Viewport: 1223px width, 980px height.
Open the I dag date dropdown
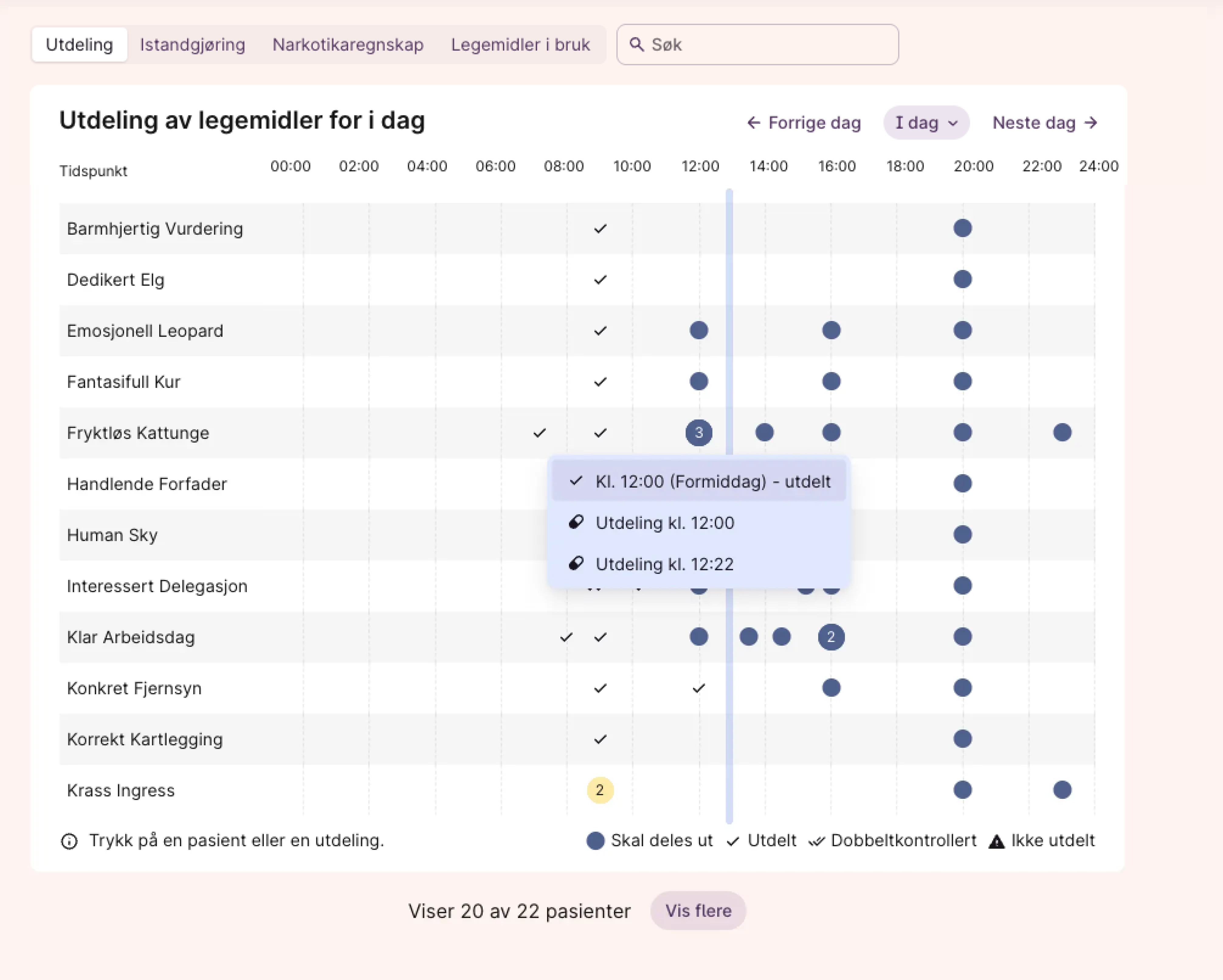[x=926, y=122]
